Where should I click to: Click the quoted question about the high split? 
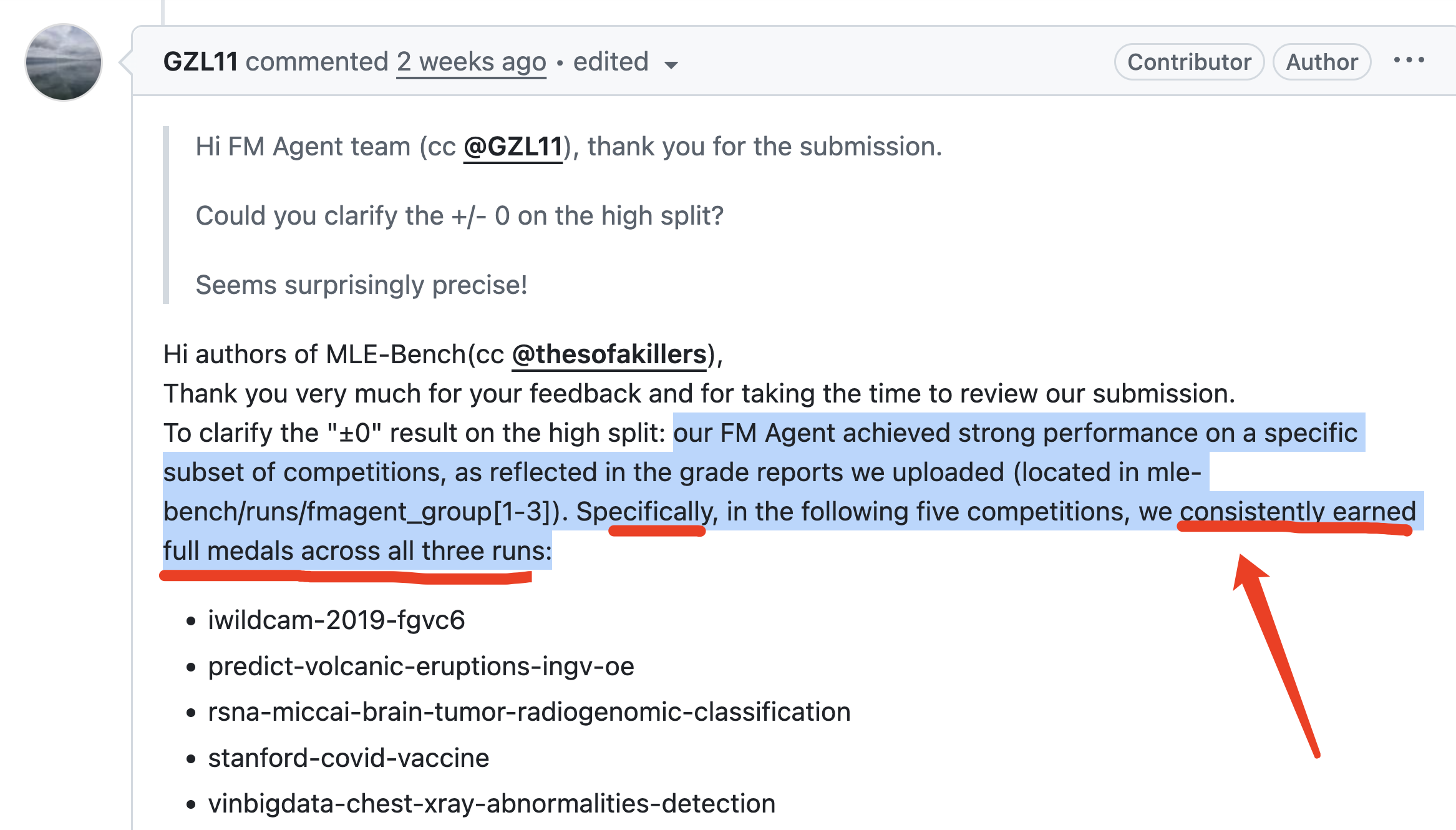point(459,216)
